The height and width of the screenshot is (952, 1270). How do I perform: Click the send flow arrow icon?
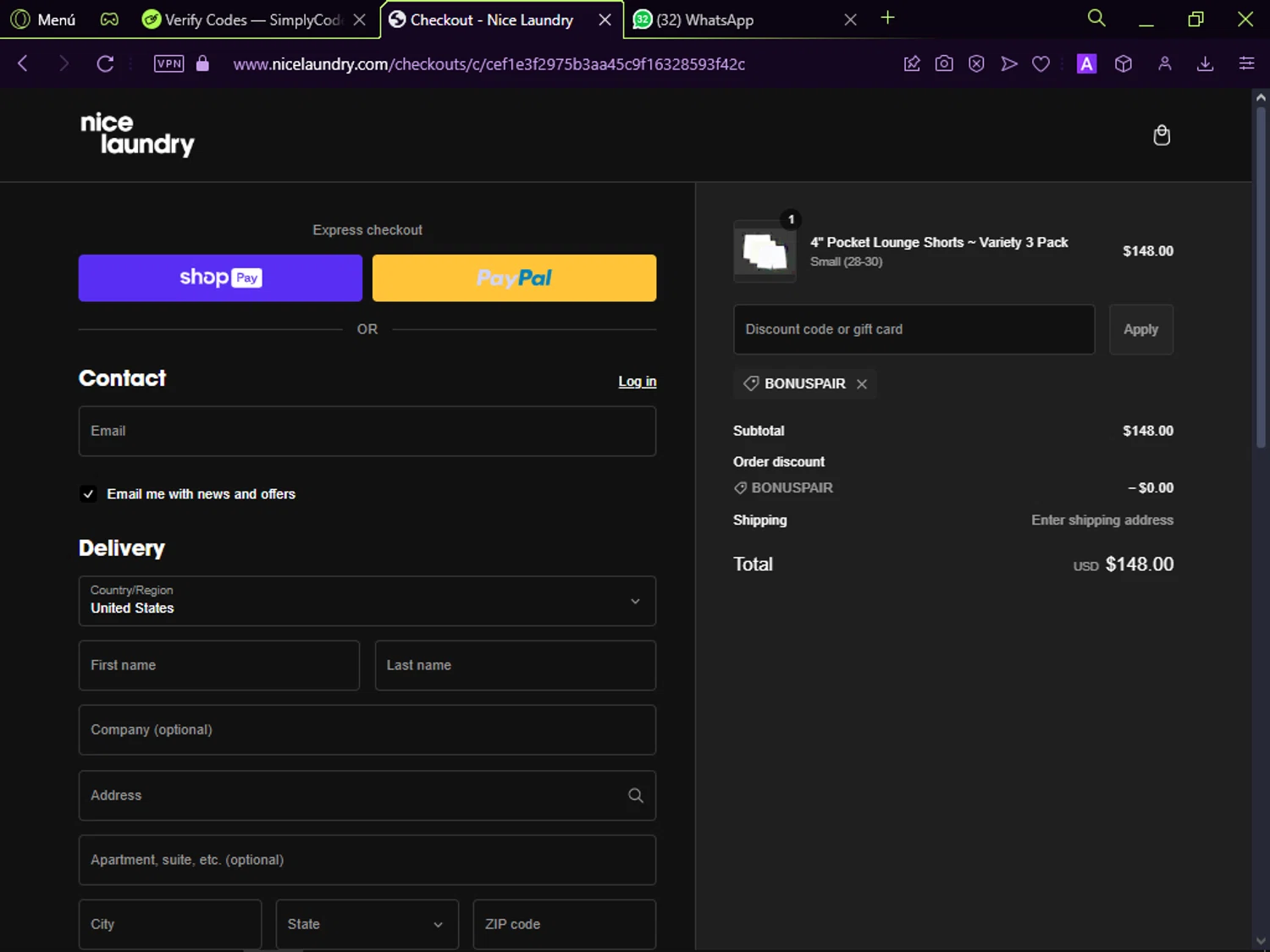click(1008, 63)
